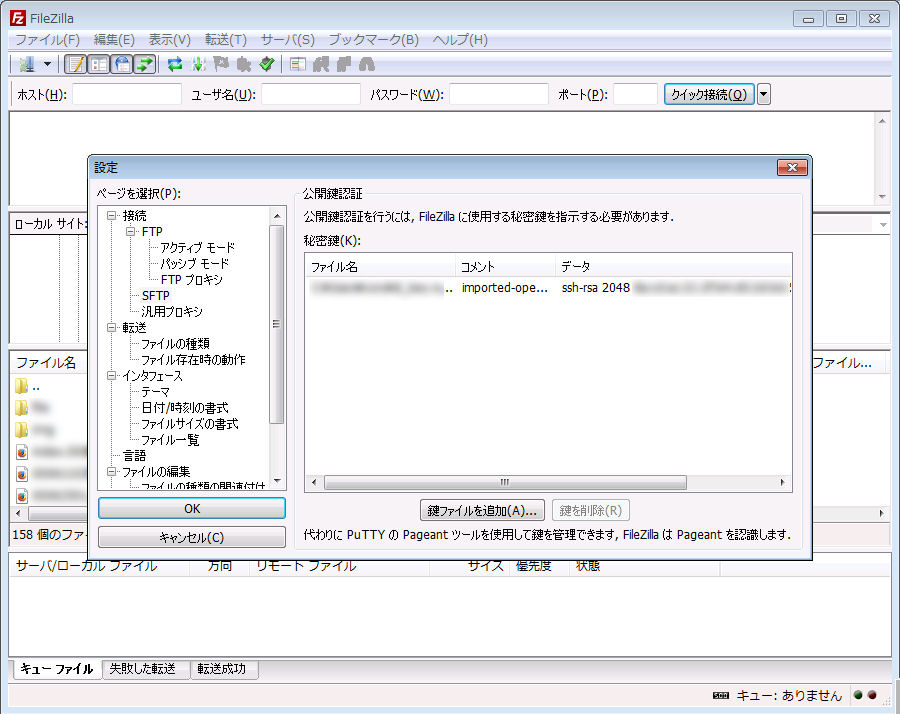The height and width of the screenshot is (714, 900).
Task: Switch to the キュー ファイル tab
Action: click(x=57, y=669)
